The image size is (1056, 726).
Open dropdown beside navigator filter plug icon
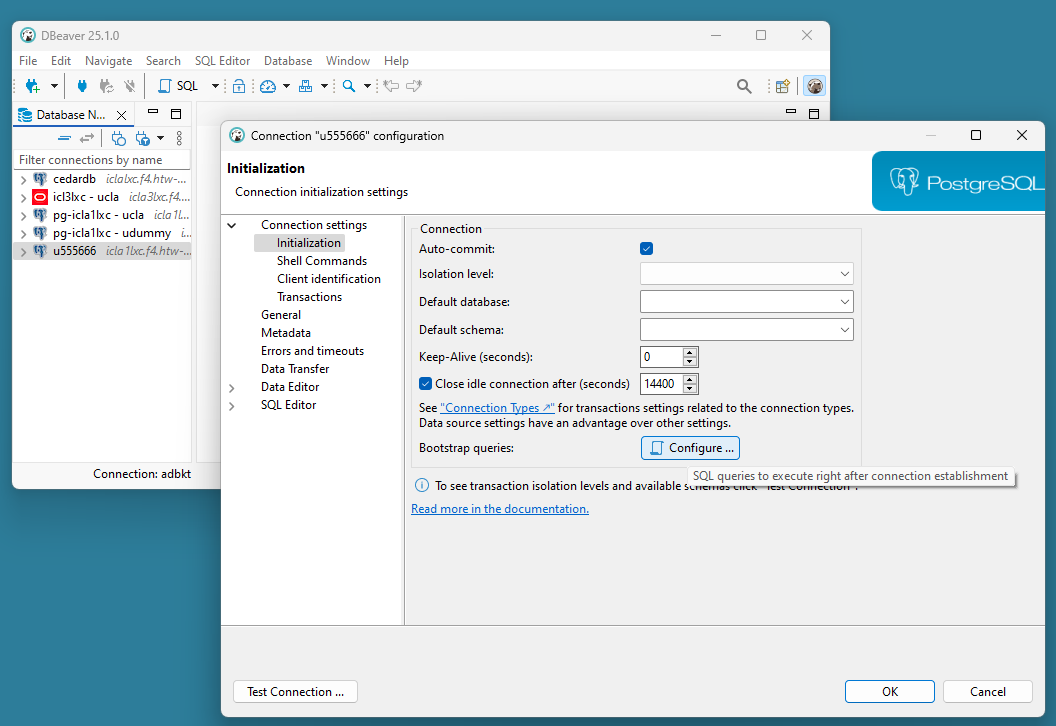(x=160, y=138)
